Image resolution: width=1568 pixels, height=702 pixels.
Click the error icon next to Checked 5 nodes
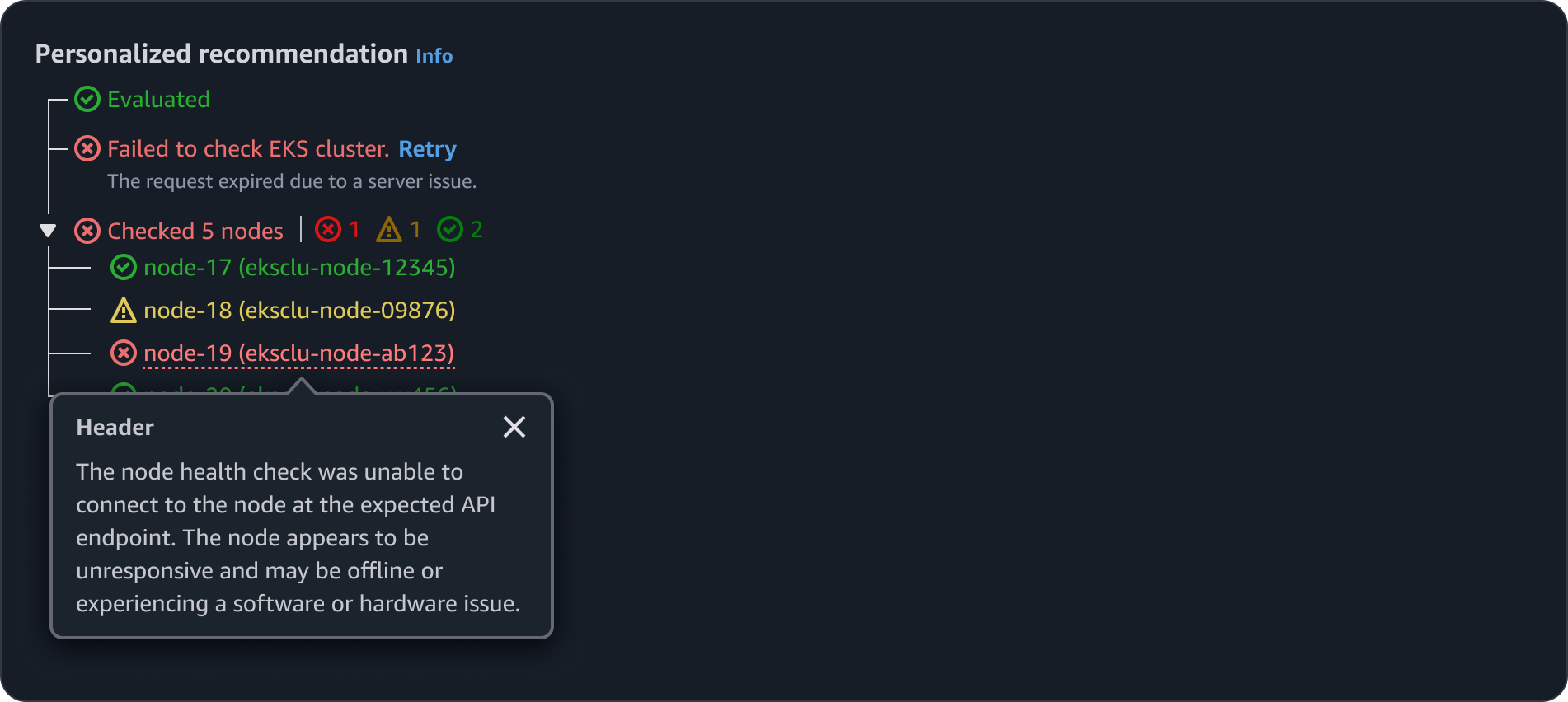coord(87,231)
